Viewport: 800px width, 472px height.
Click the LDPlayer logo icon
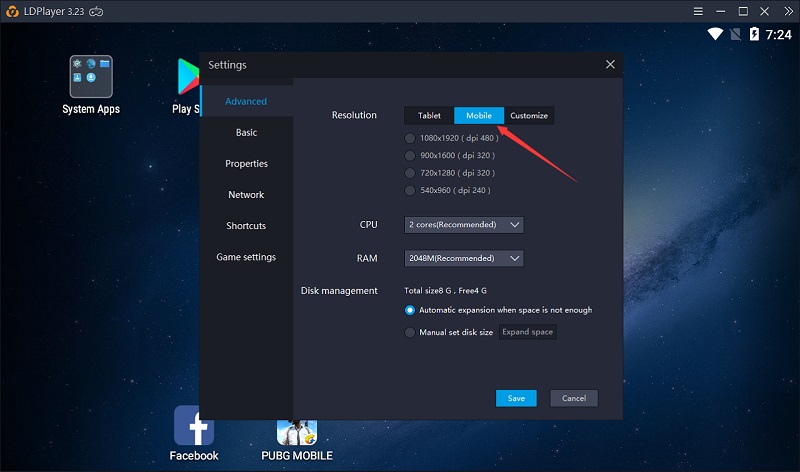12,11
